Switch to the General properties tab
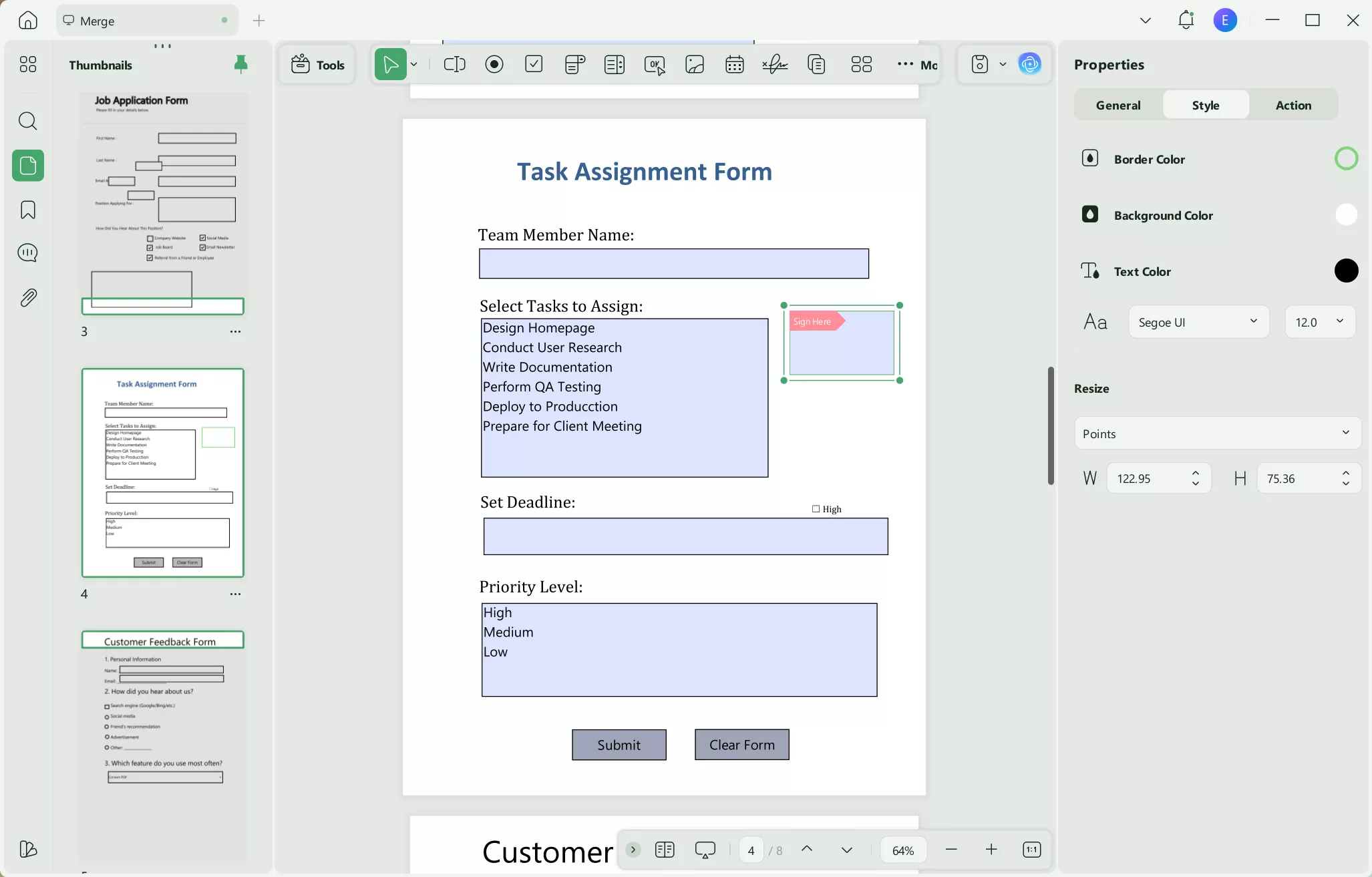 [1118, 105]
